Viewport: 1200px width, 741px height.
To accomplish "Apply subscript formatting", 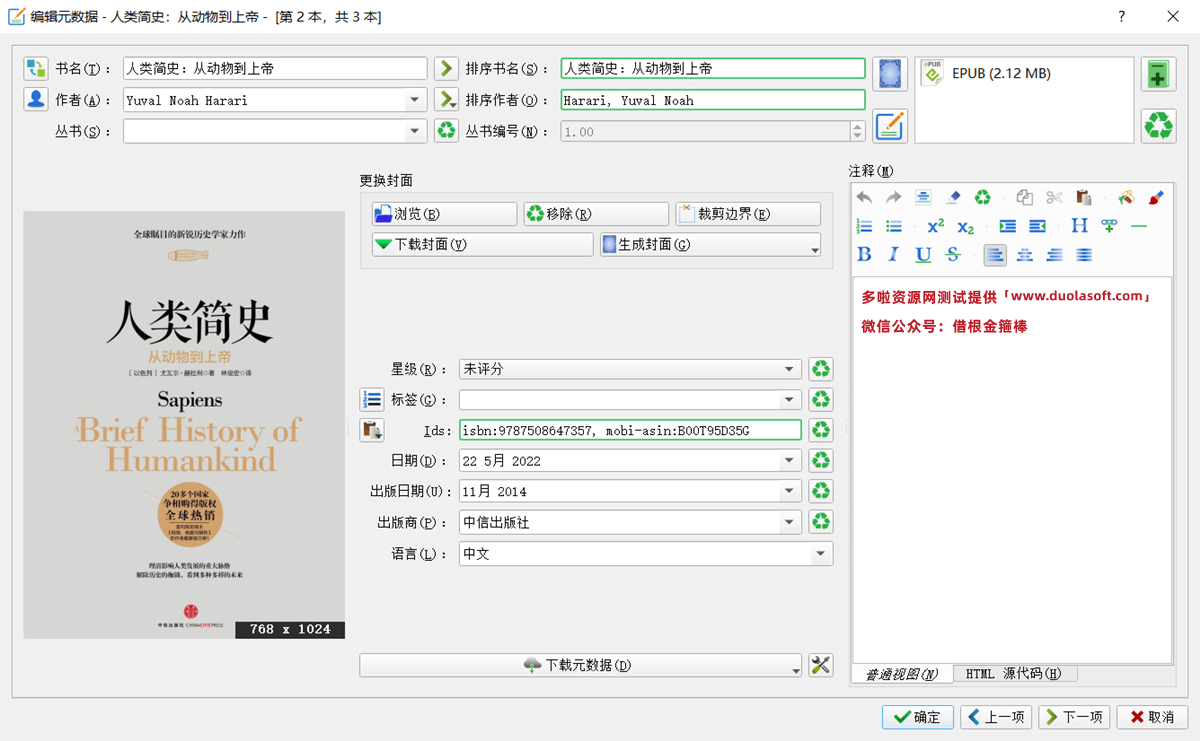I will pos(966,226).
